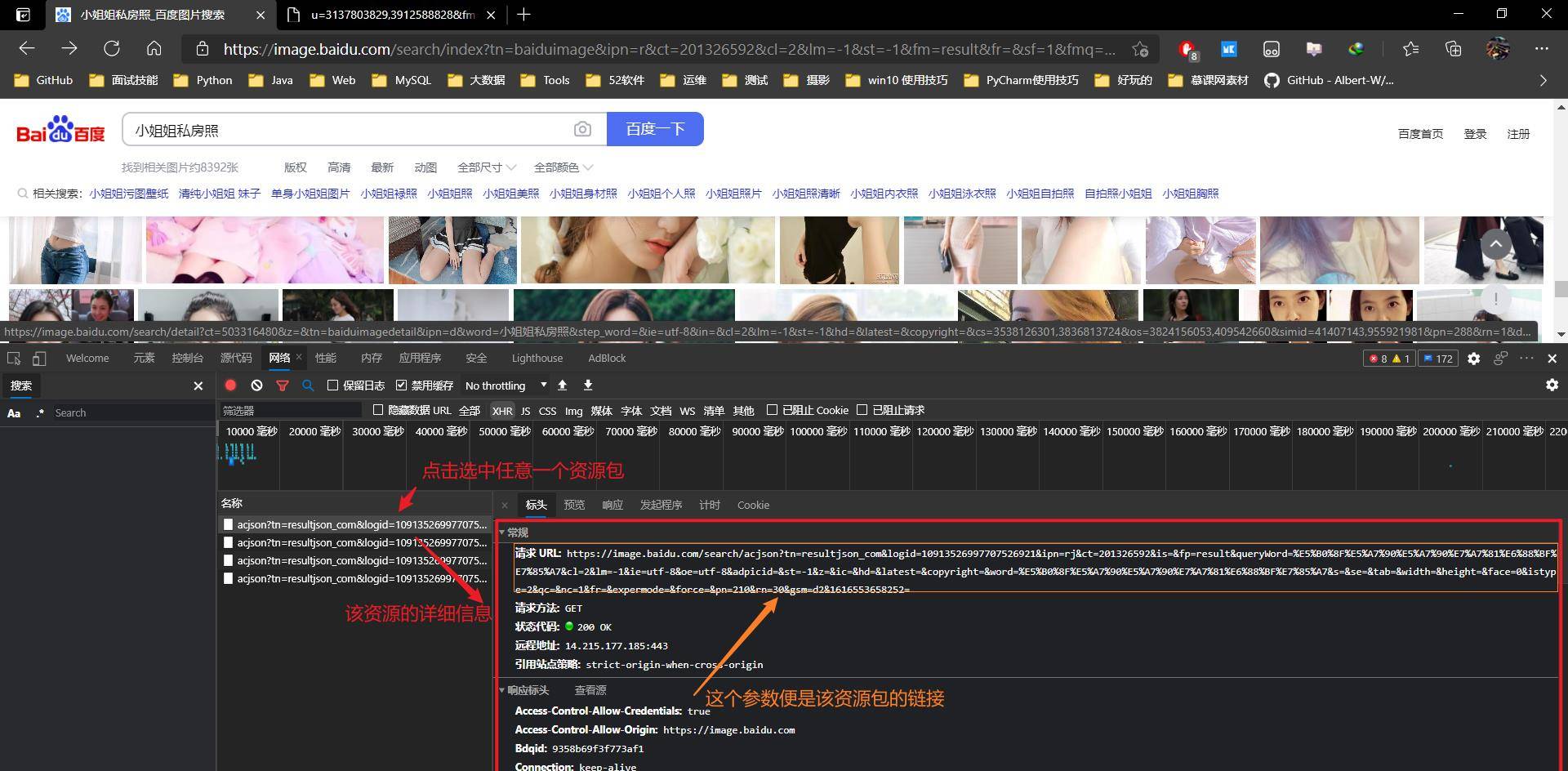Click the camera image search icon
This screenshot has height=771, width=1568.
pyautogui.click(x=582, y=129)
